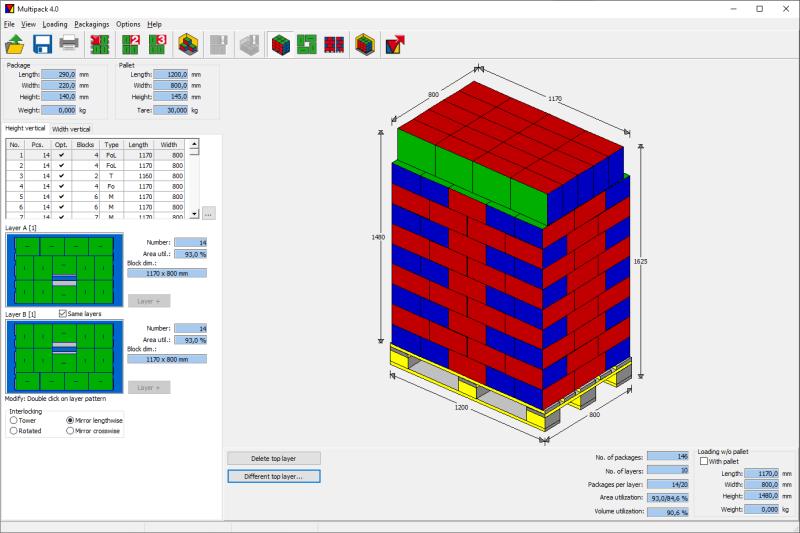Click the Delete top layer button
800x533 pixels.
point(274,459)
